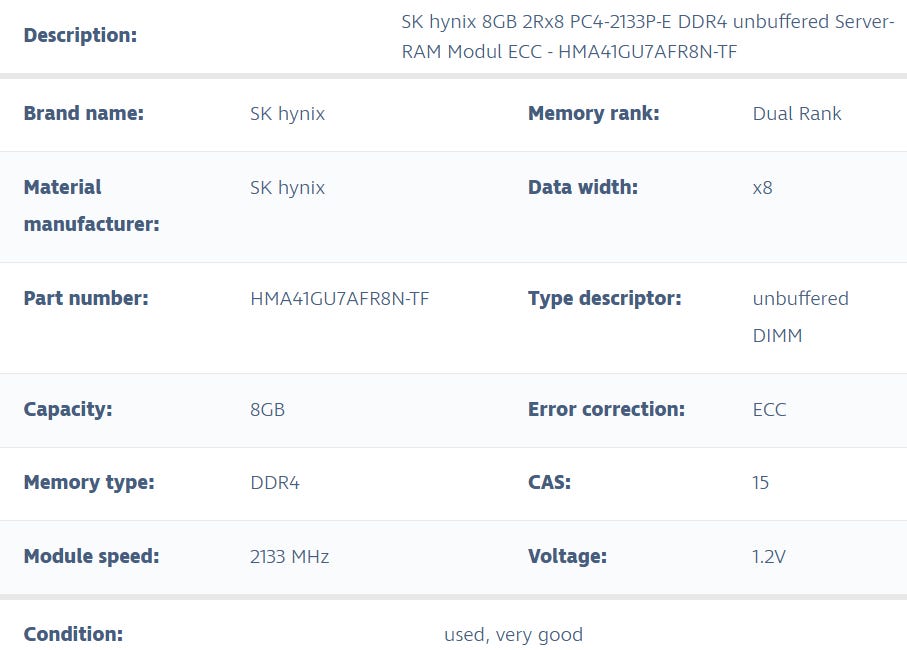Click the CAS label

(x=549, y=483)
